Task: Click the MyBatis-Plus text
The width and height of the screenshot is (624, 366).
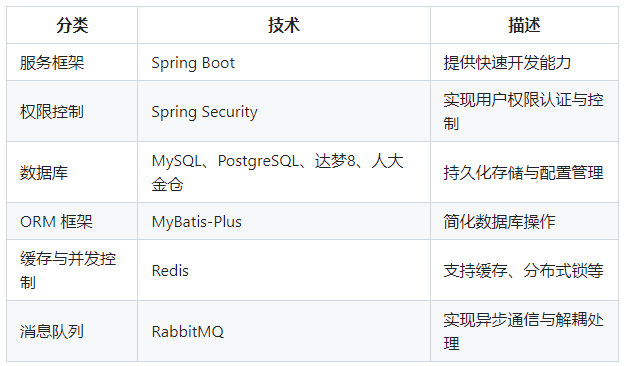Action: pyautogui.click(x=197, y=222)
